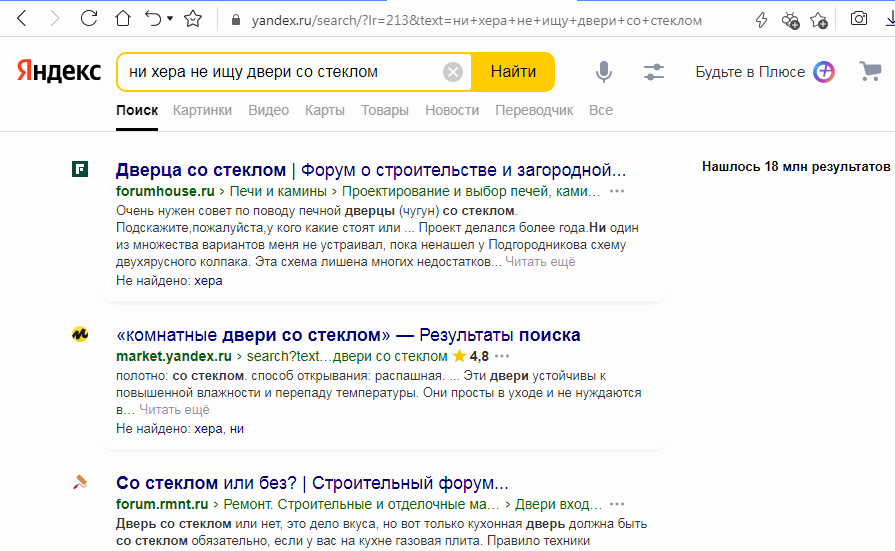Go back with the browser back arrow
Image resolution: width=895 pixels, height=551 pixels.
click(22, 19)
